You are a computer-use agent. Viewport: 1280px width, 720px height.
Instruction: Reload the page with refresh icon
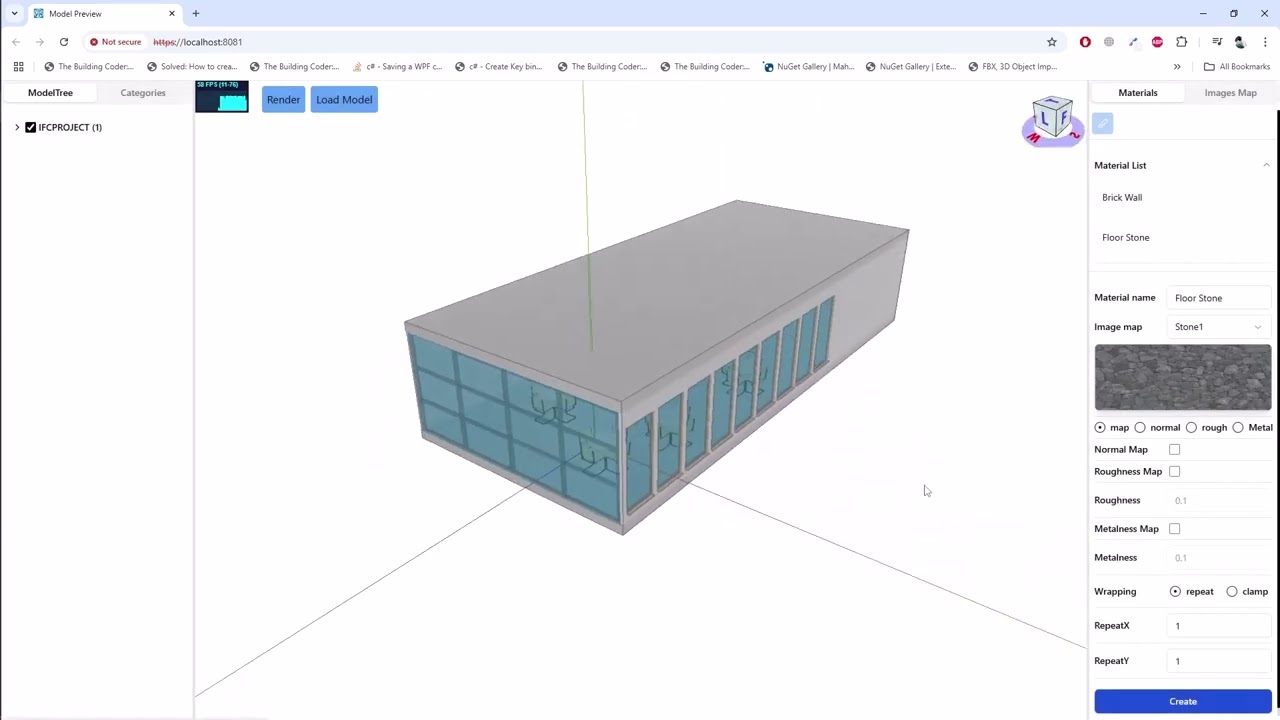64,42
